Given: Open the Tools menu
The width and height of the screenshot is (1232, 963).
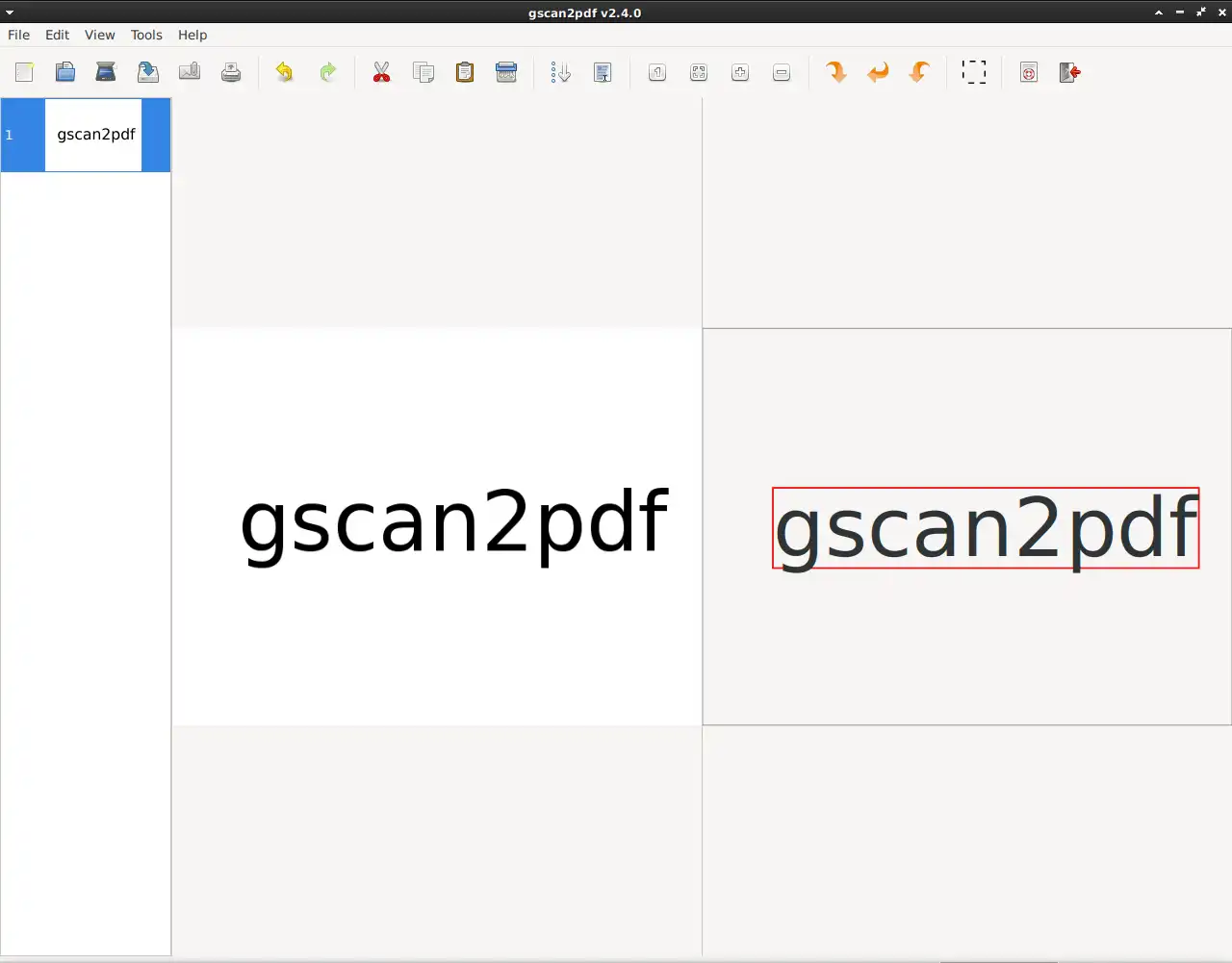Looking at the screenshot, I should tap(146, 35).
